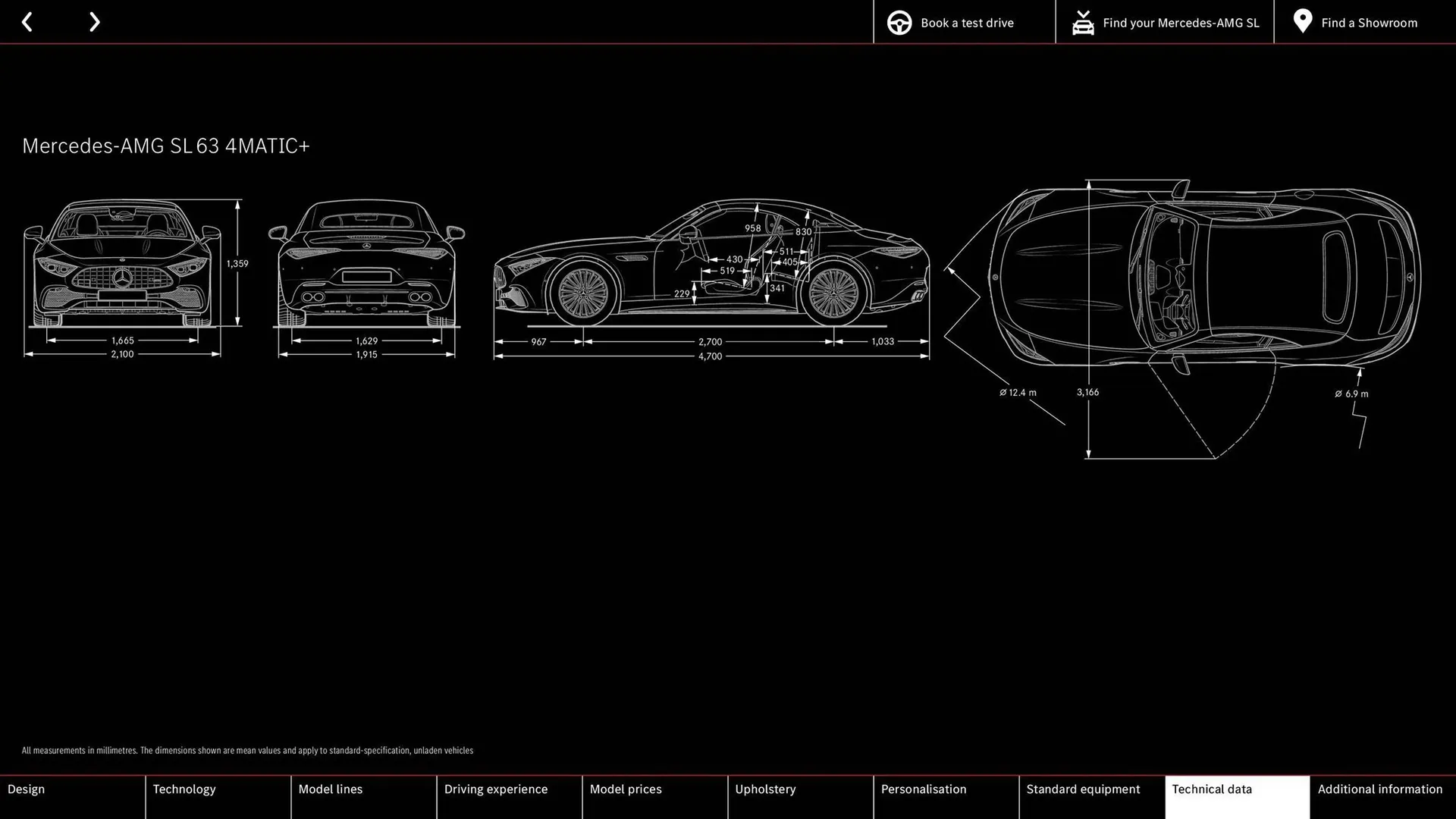
Task: Open the Driving experience section
Action: (x=508, y=796)
